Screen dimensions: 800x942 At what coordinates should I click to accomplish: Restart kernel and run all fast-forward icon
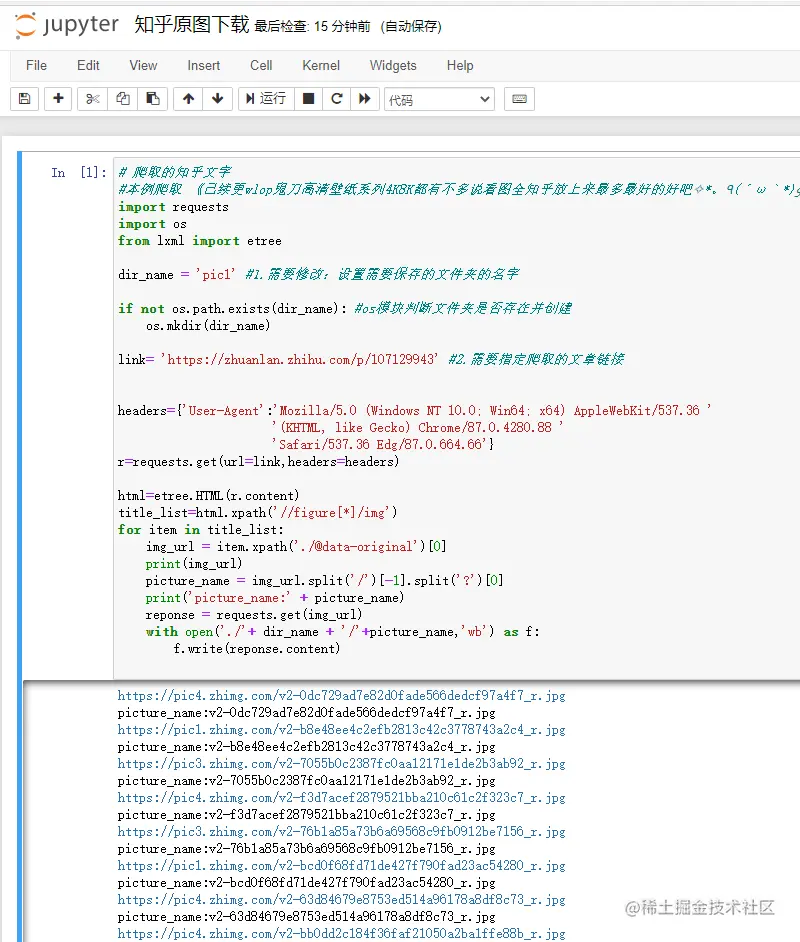pos(365,99)
